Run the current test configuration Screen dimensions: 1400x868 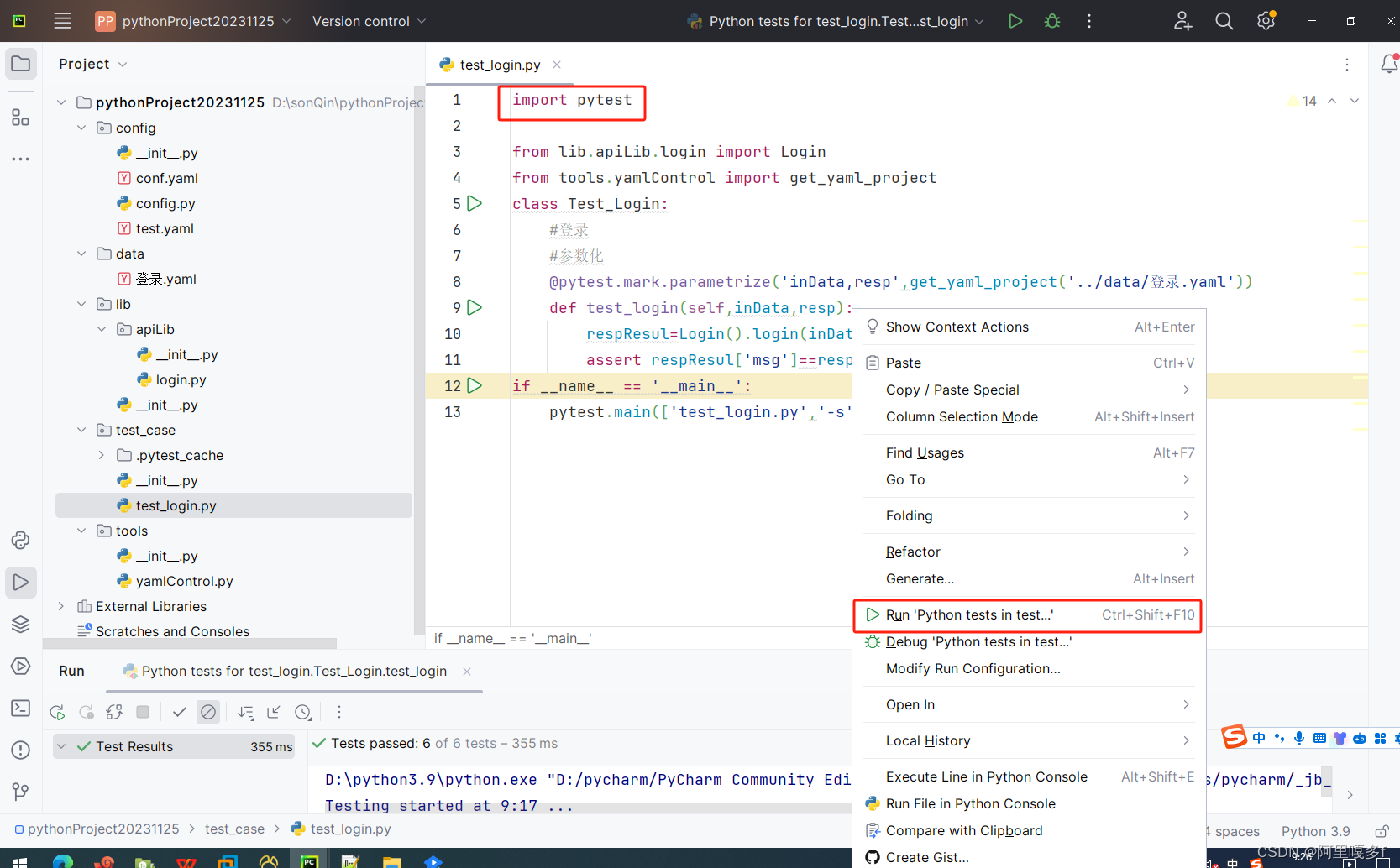click(1015, 21)
